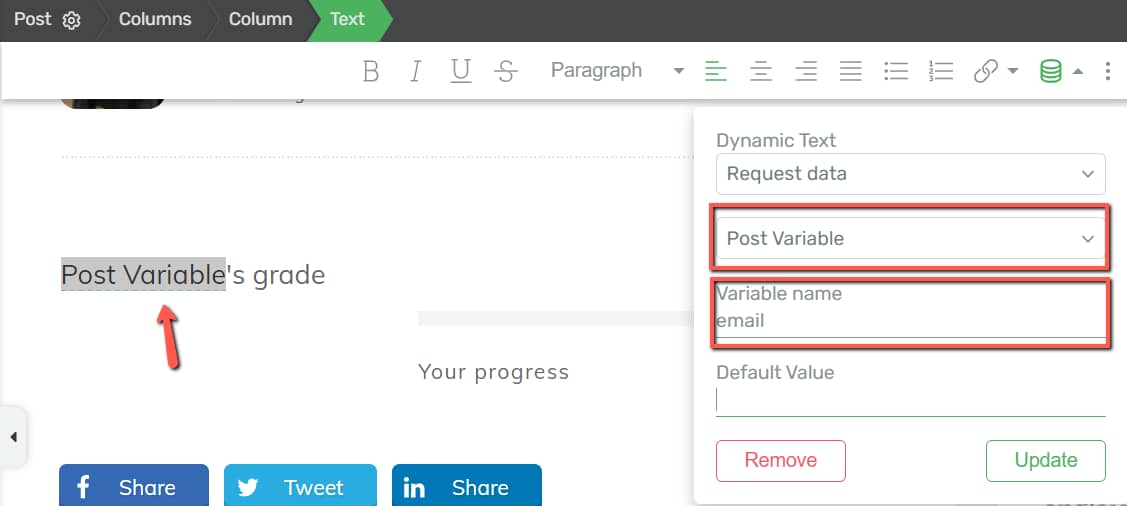Open the three-dot more options menu
Image resolution: width=1127 pixels, height=506 pixels.
click(x=1108, y=71)
